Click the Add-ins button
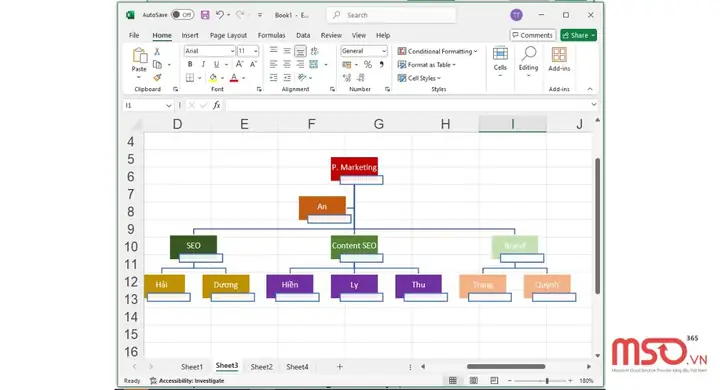This screenshot has width=720, height=390. point(559,60)
